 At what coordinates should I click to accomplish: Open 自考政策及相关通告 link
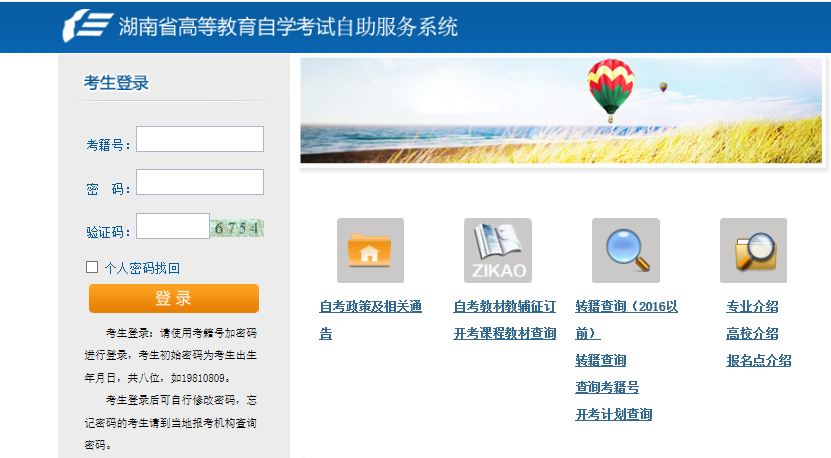click(x=370, y=307)
